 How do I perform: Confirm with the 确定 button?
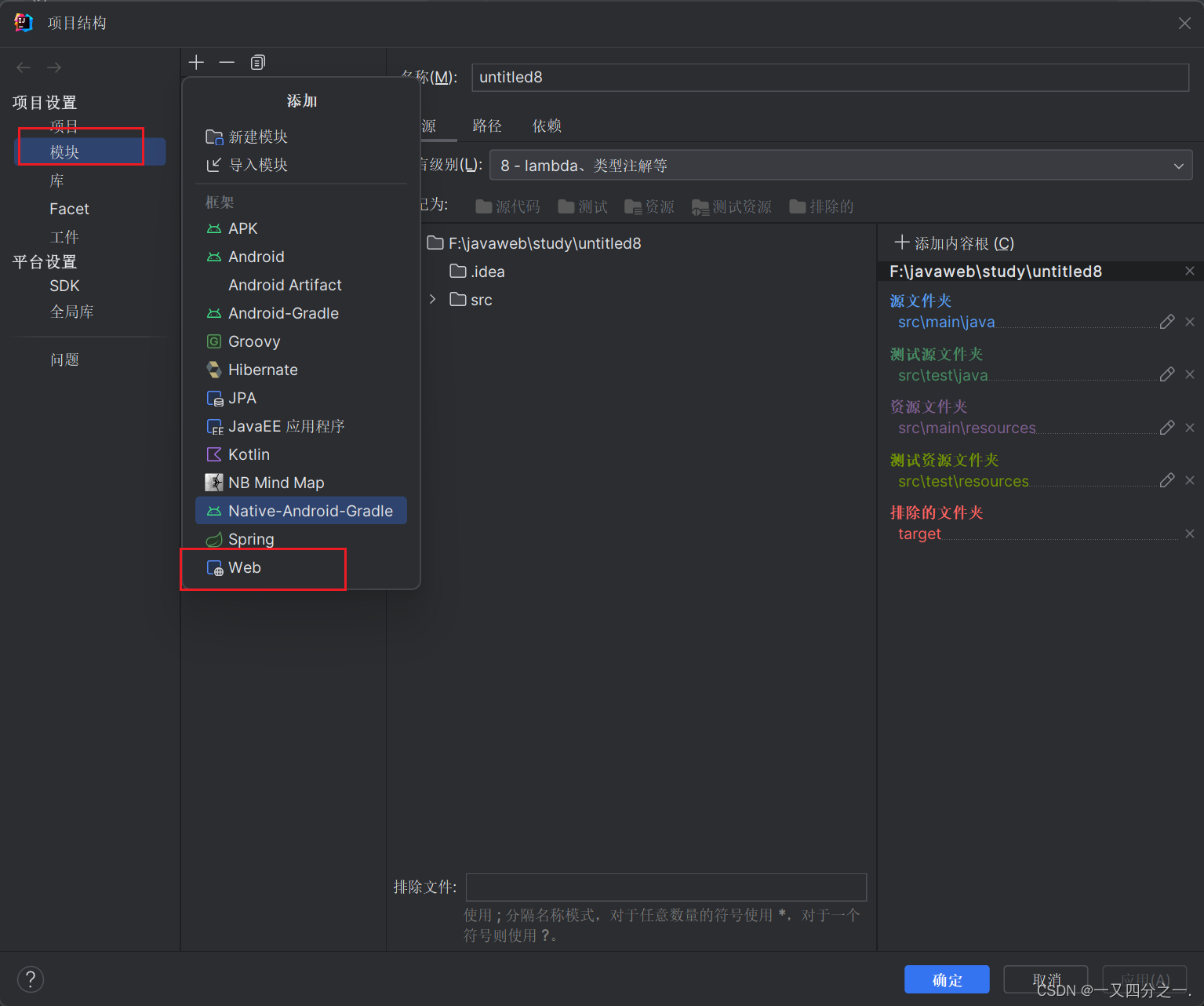[x=947, y=979]
